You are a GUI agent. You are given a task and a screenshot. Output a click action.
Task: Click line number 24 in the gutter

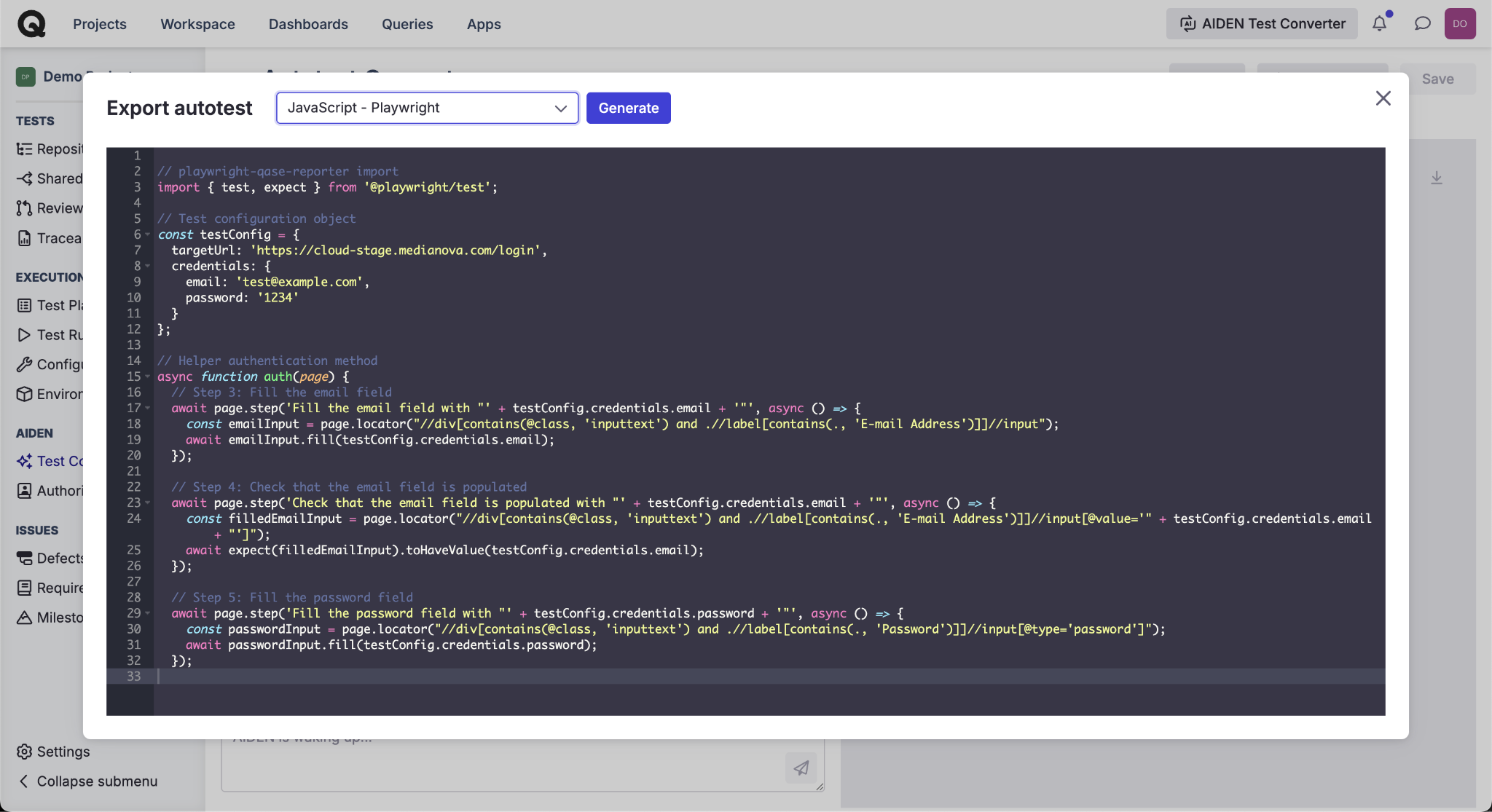134,519
